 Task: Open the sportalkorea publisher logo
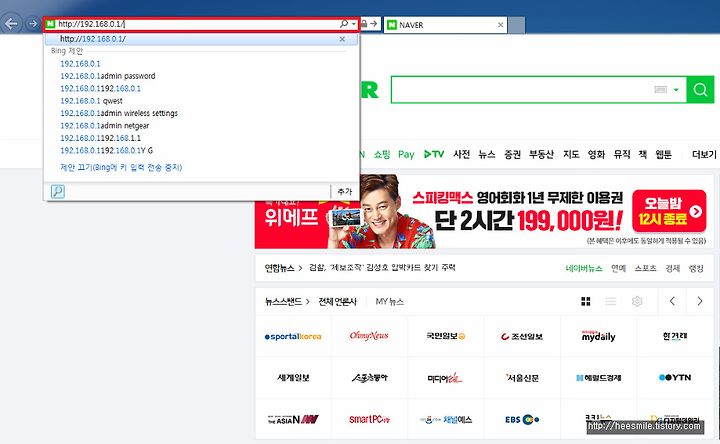pos(293,337)
